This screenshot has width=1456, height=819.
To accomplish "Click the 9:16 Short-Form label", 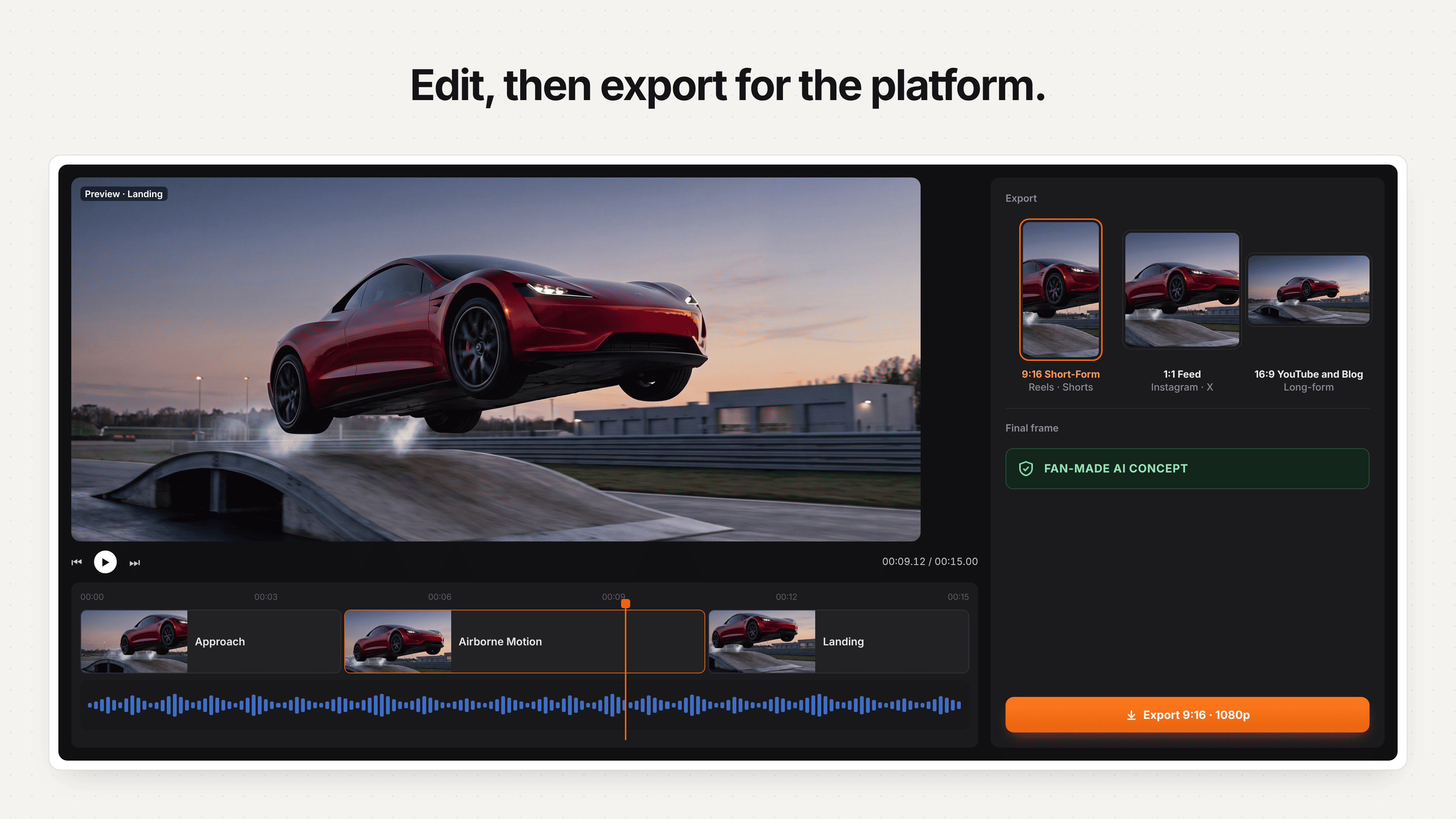I will point(1061,374).
